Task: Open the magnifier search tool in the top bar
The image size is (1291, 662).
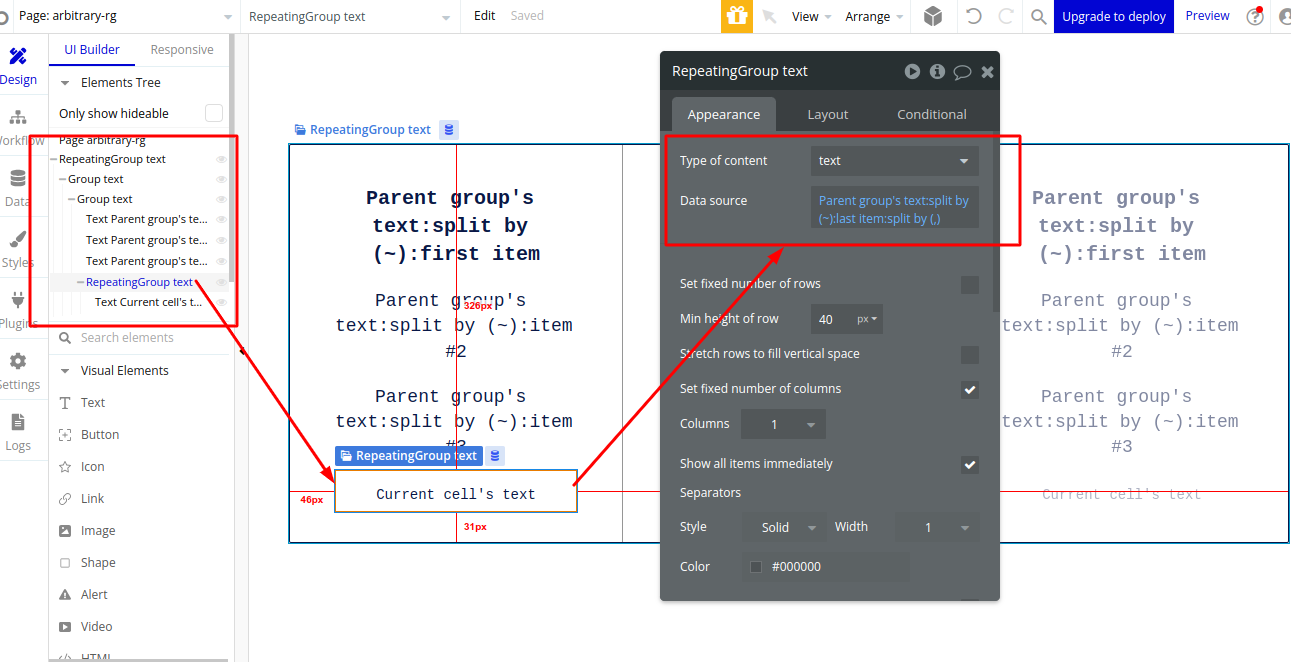Action: [1039, 16]
